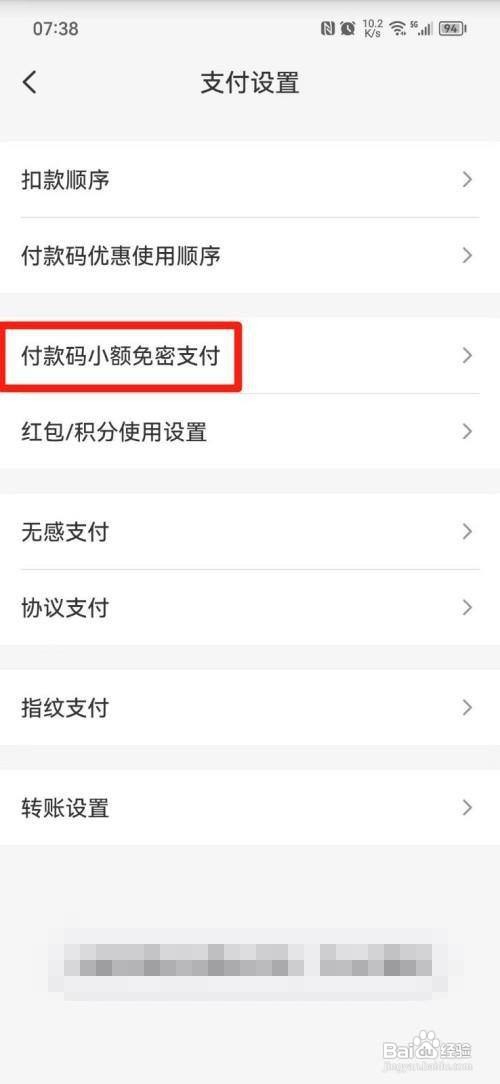This screenshot has height=1084, width=500.
Task: Expand chevron beside 扣款顺序
Action: tap(467, 180)
